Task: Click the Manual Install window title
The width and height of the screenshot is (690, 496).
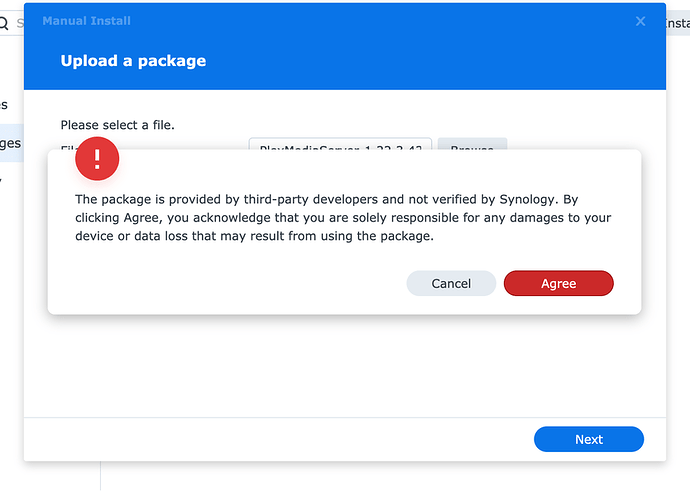Action: tap(86, 21)
